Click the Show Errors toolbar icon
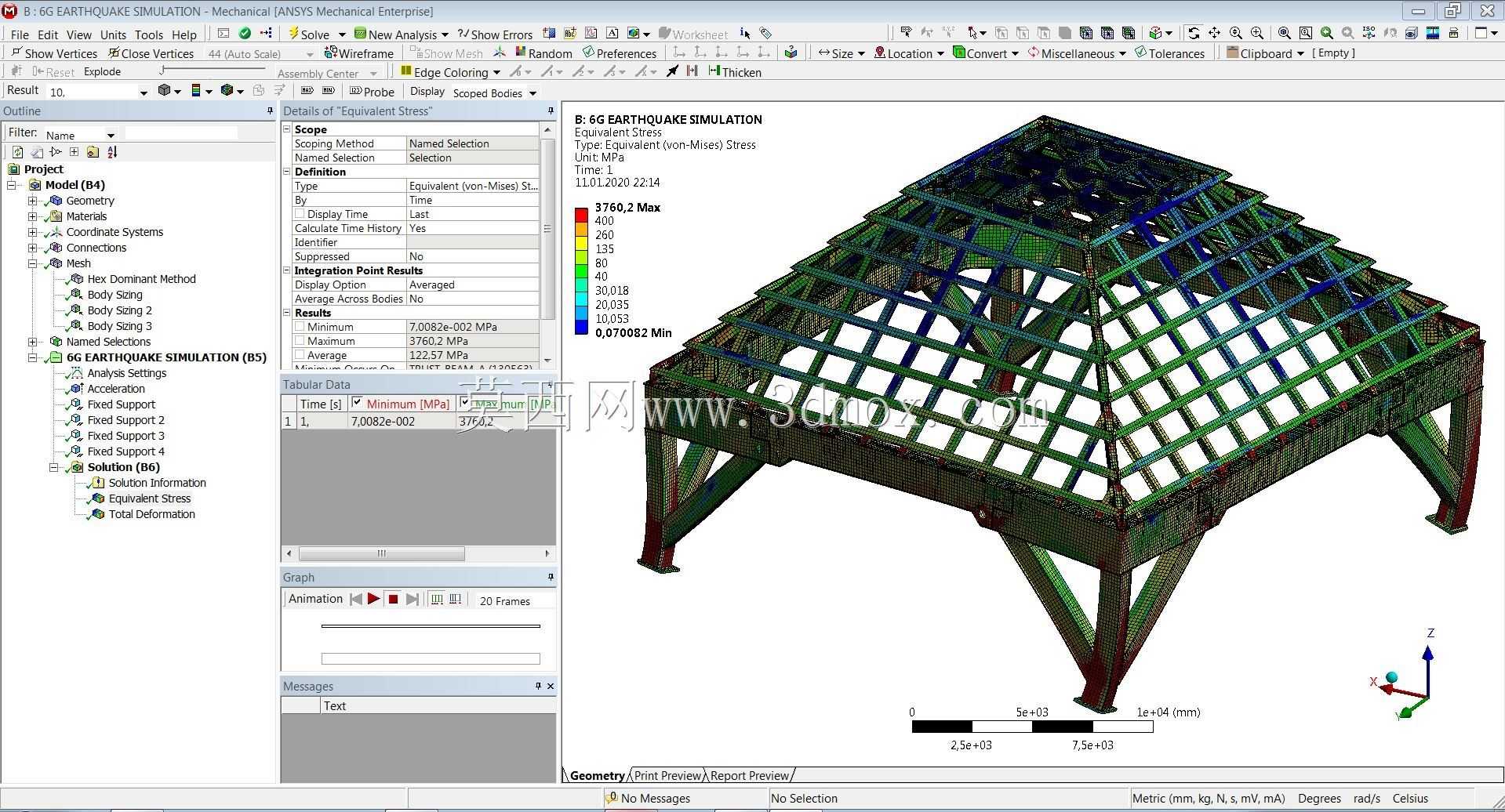Image resolution: width=1505 pixels, height=812 pixels. point(463,34)
